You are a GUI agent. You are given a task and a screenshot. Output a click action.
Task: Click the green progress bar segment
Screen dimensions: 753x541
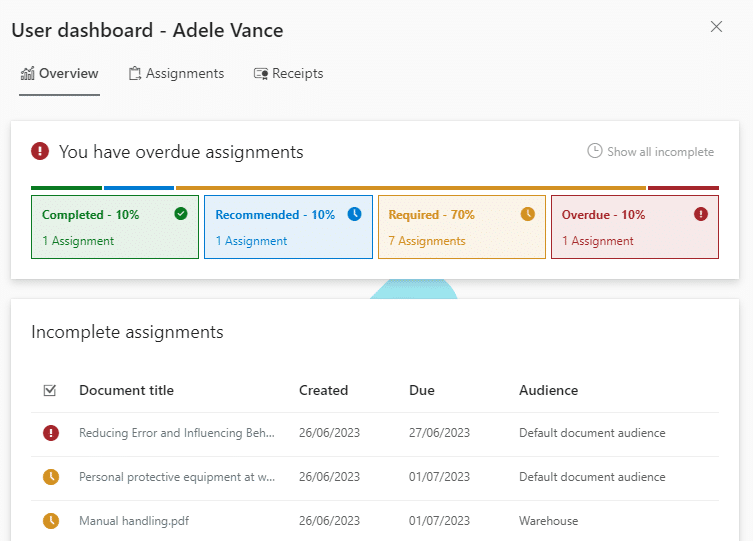[66, 188]
